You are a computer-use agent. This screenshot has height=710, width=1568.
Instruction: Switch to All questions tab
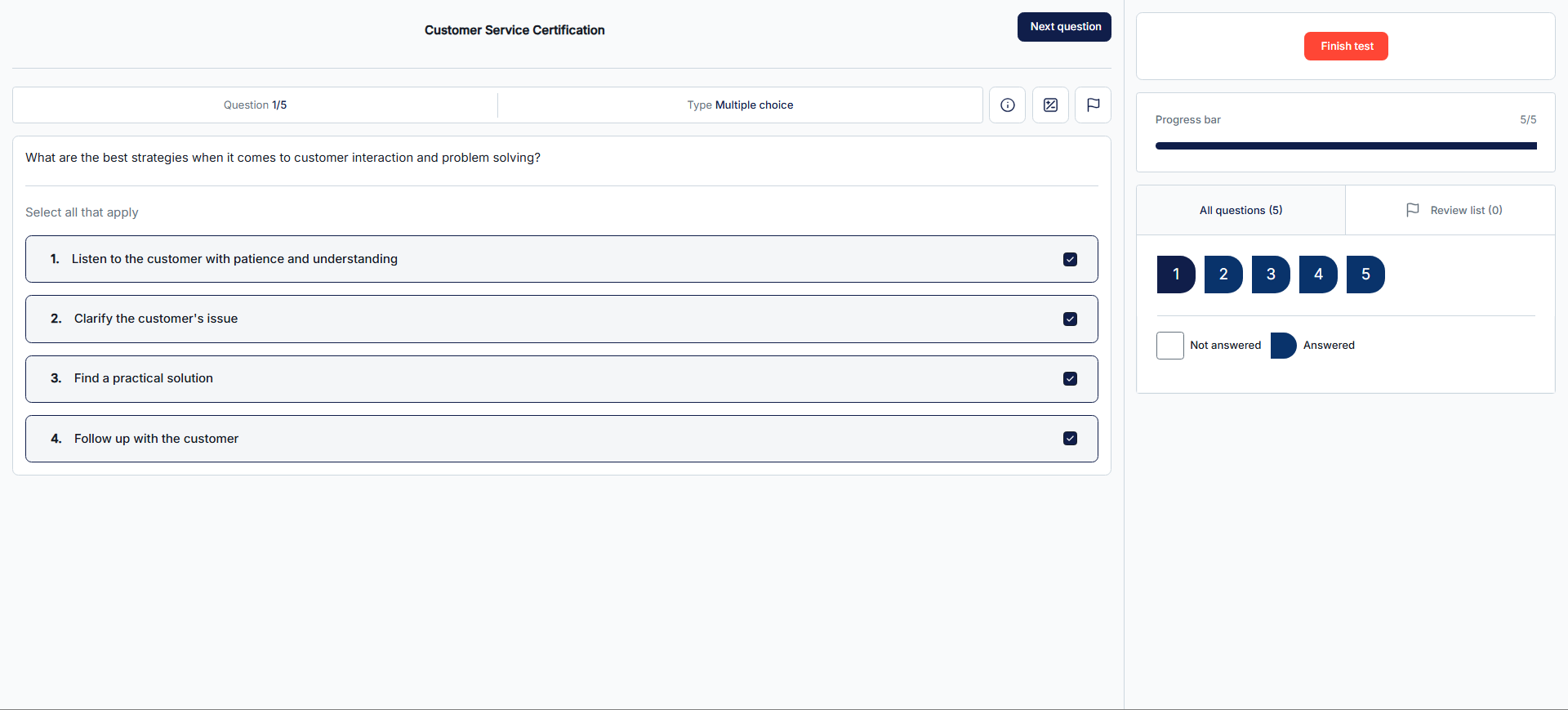[1241, 211]
